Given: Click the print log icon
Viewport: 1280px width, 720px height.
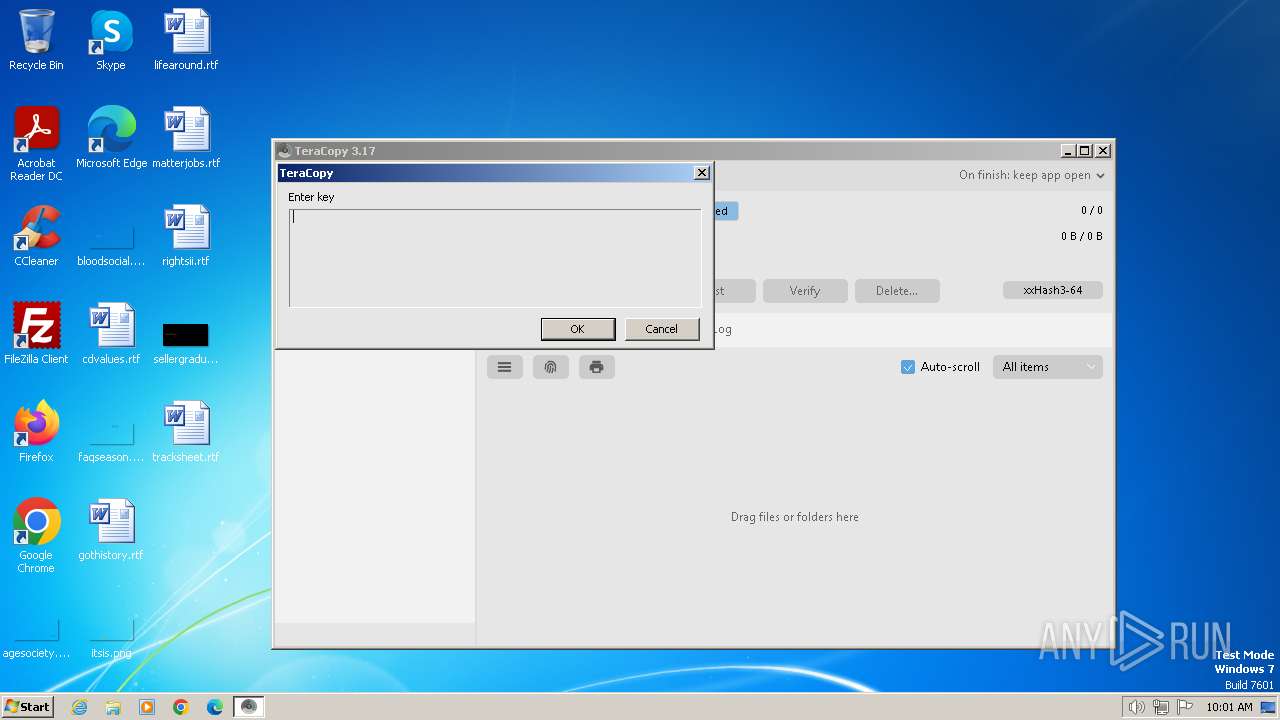Looking at the screenshot, I should [x=596, y=367].
